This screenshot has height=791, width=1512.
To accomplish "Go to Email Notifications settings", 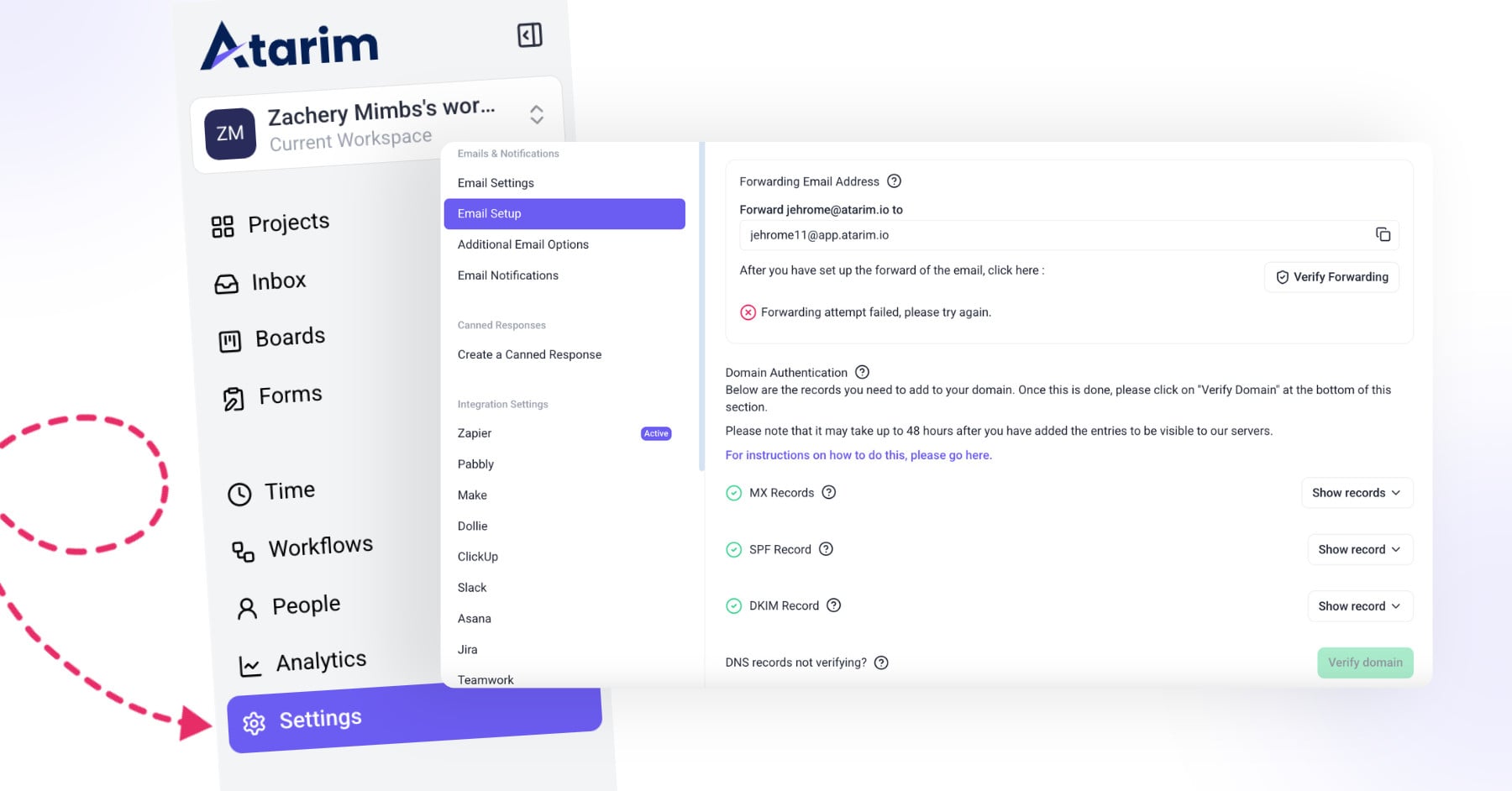I will [x=507, y=275].
